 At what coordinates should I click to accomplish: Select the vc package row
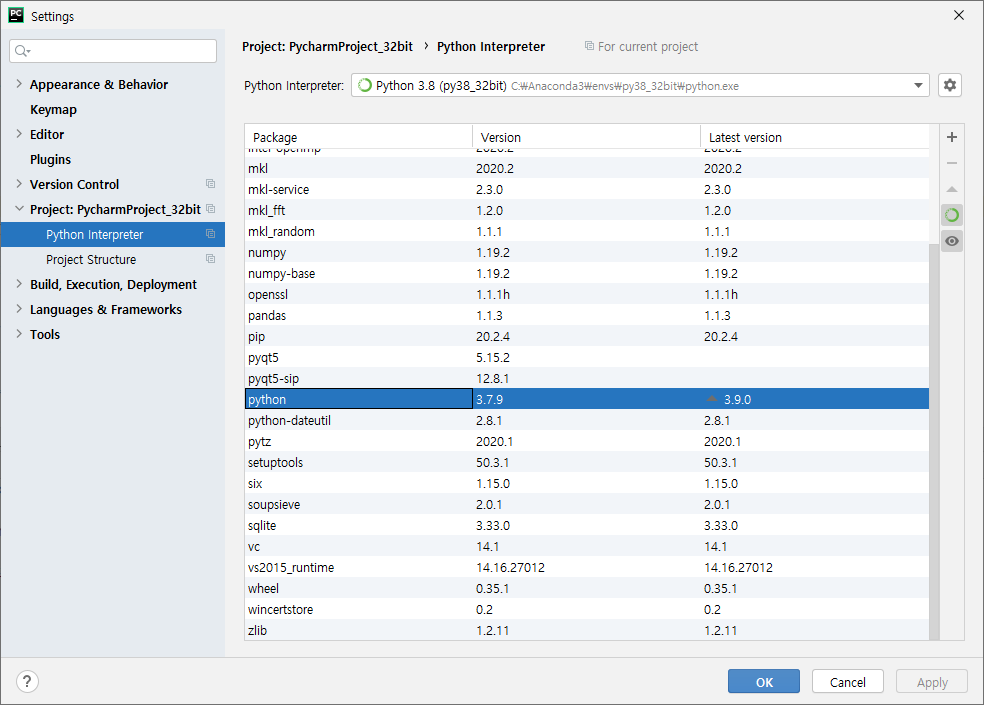click(x=587, y=547)
